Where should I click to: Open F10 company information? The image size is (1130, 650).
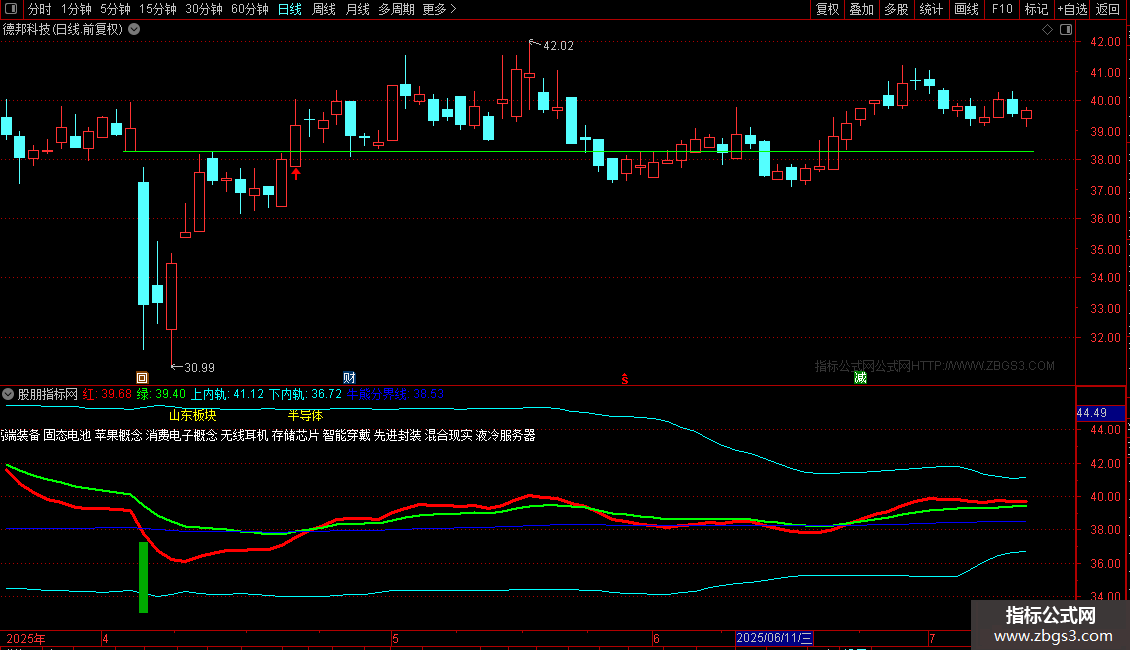(x=1002, y=9)
